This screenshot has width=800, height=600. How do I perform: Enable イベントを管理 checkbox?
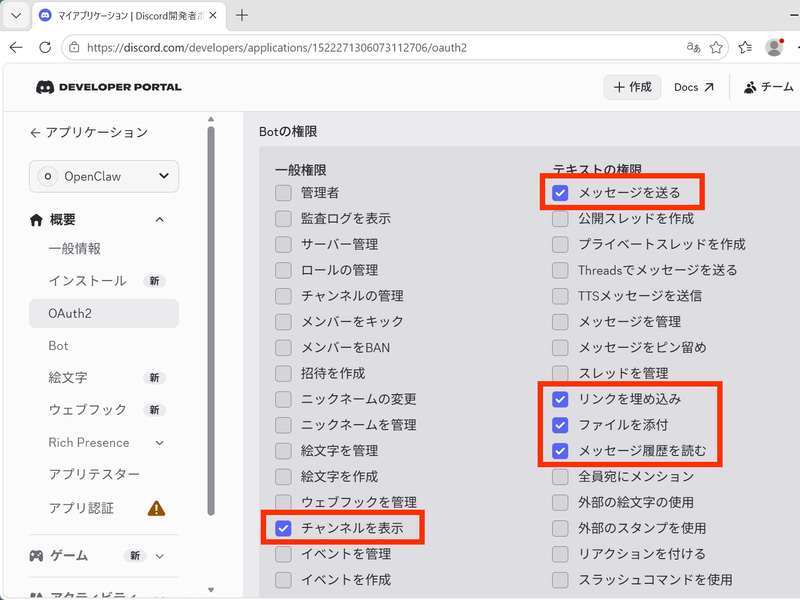283,554
